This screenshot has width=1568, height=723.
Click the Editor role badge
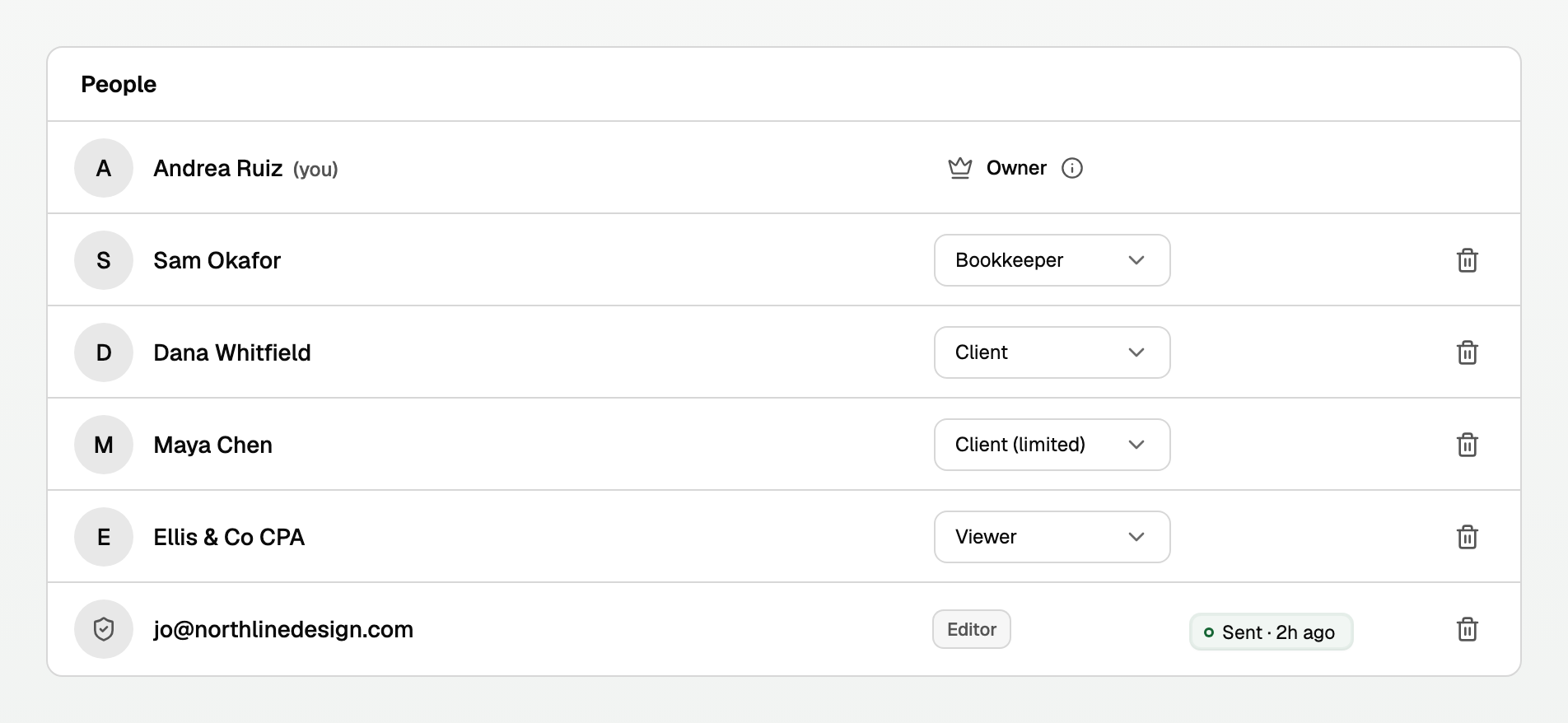tap(972, 629)
